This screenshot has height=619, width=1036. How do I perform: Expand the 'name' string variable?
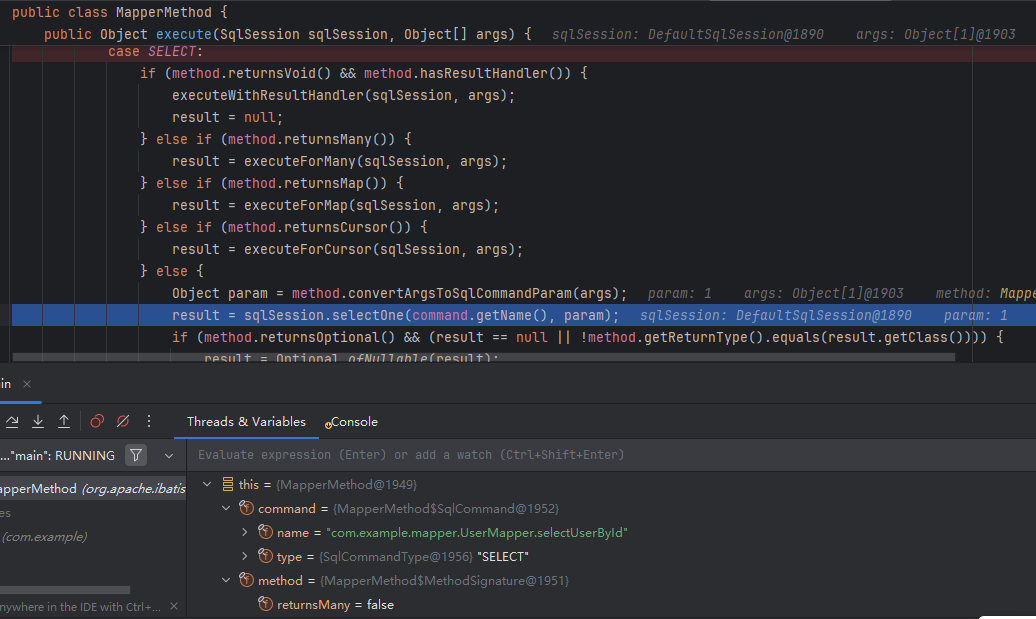point(244,532)
